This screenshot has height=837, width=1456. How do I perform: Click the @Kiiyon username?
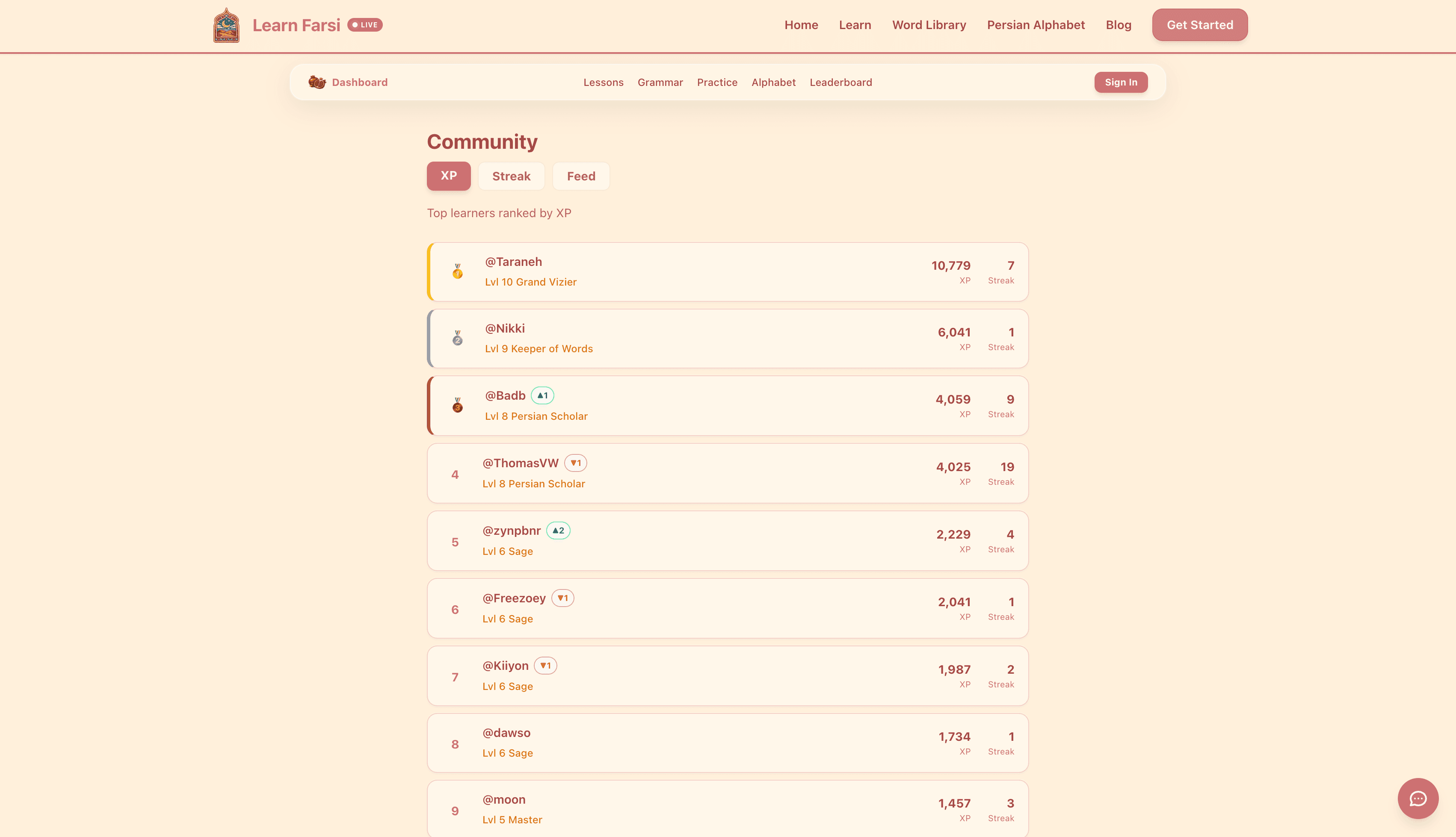pos(506,666)
